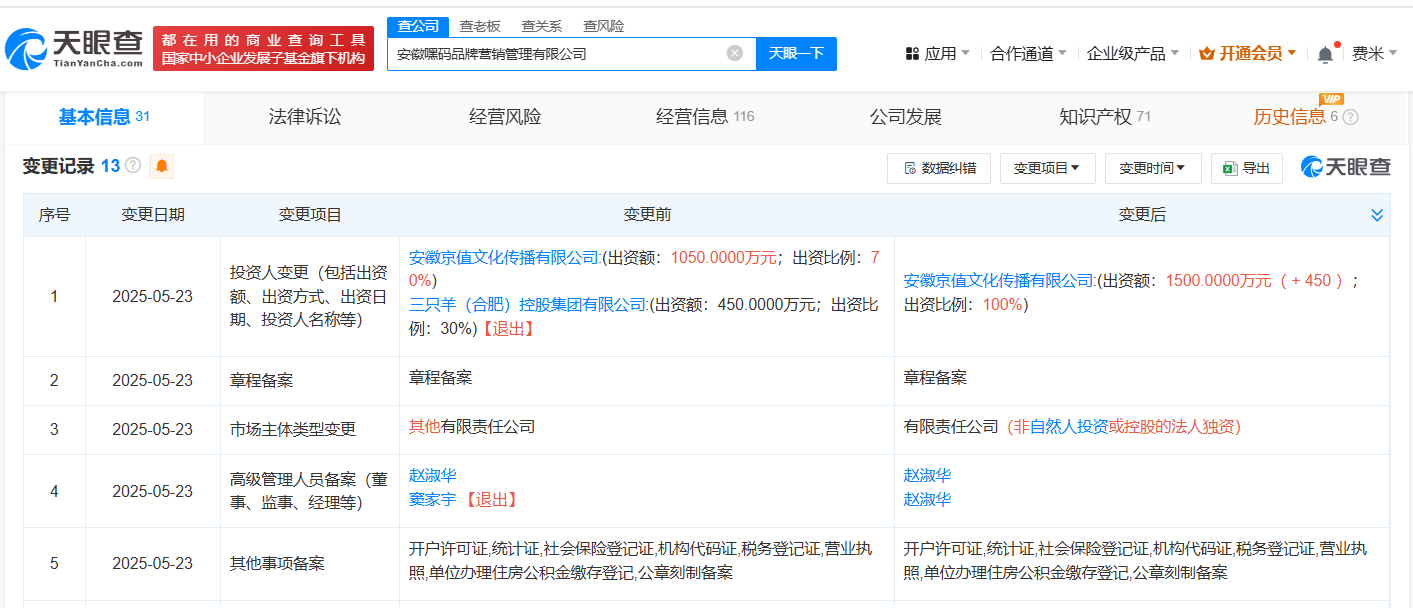Image resolution: width=1413 pixels, height=608 pixels.
Task: Open first 赵淑华 link in 变更后 column
Action: (927, 475)
